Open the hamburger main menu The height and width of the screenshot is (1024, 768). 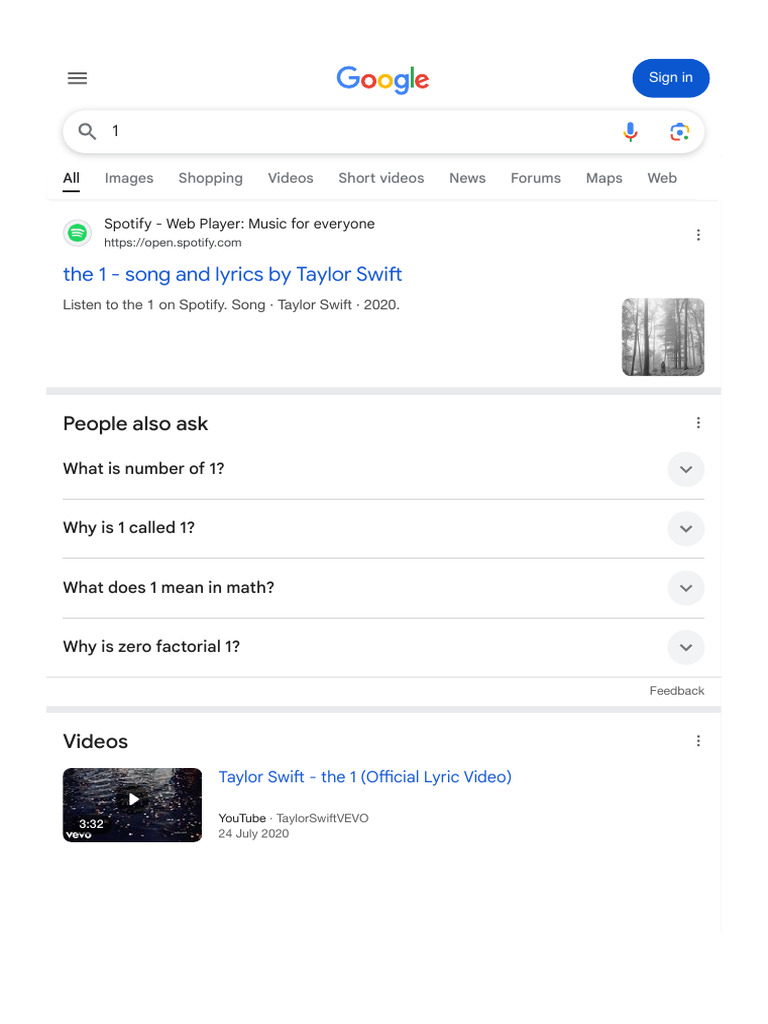77,78
